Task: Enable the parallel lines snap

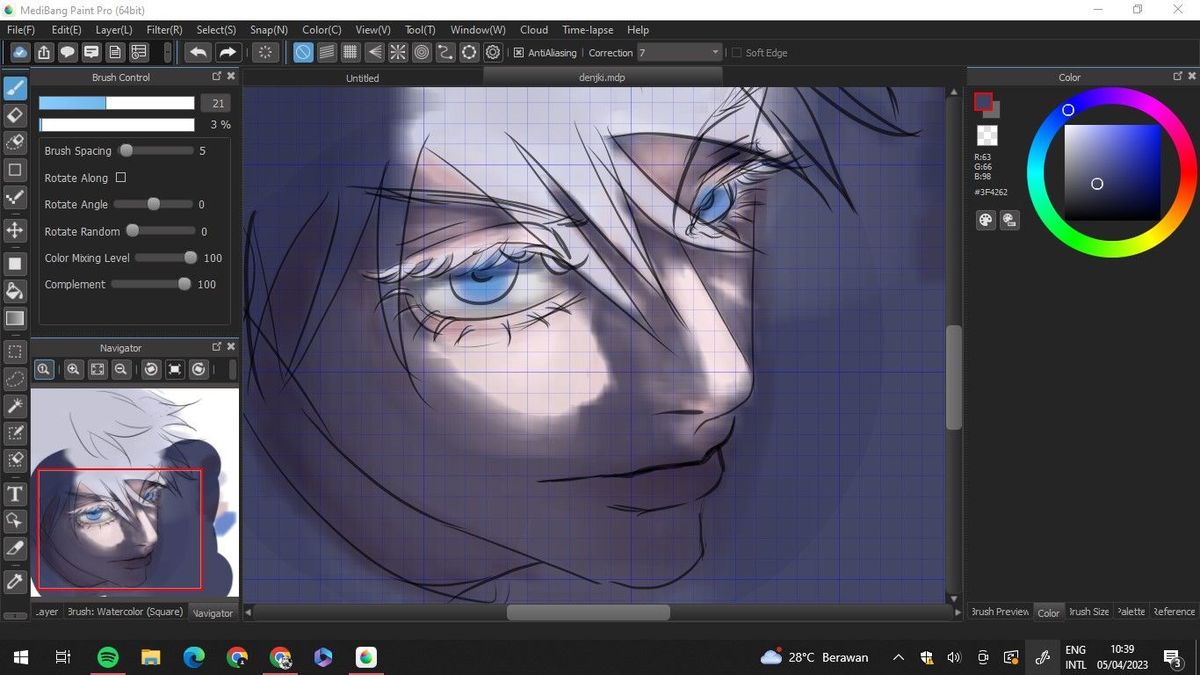Action: click(x=327, y=52)
